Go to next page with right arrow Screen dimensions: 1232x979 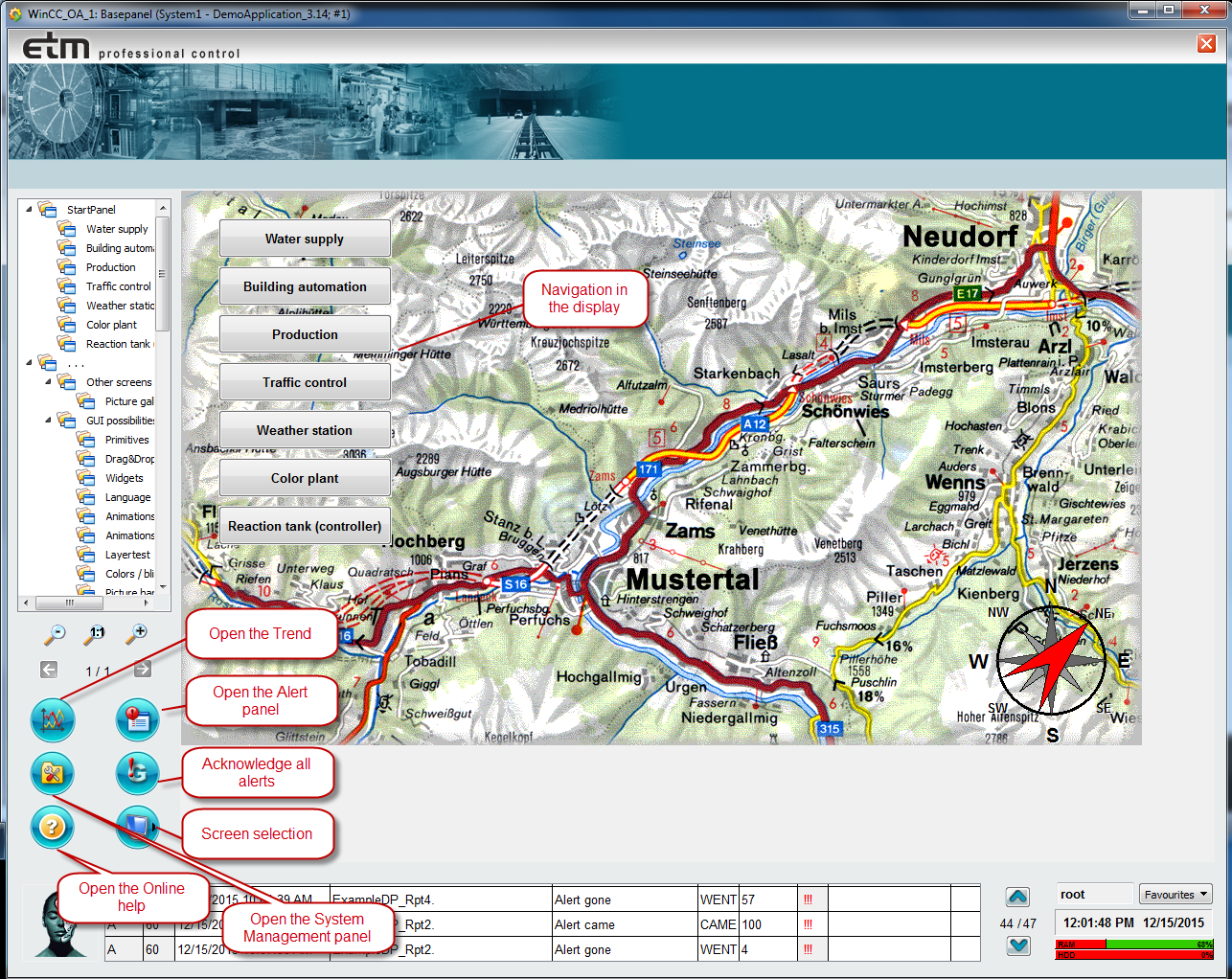143,670
